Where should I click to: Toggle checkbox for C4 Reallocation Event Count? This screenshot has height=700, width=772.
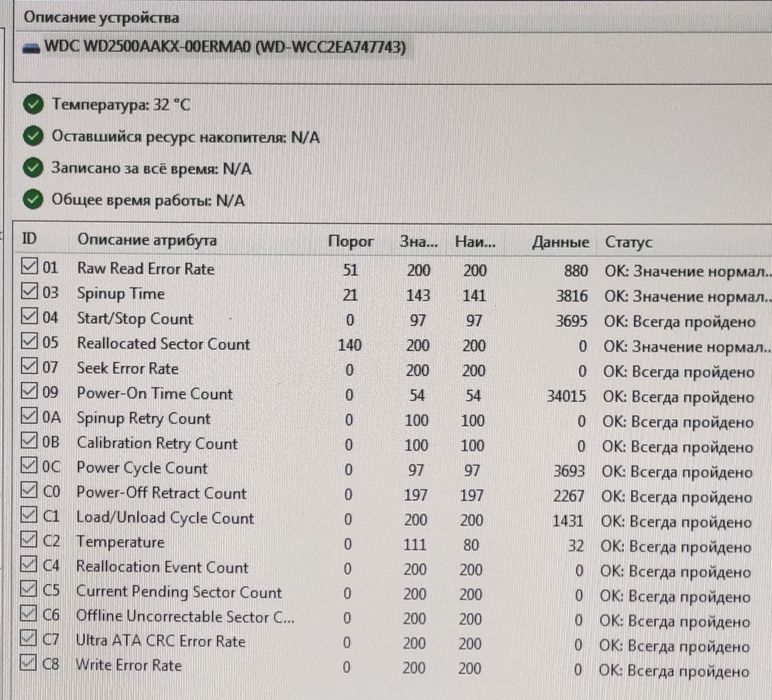[29, 564]
